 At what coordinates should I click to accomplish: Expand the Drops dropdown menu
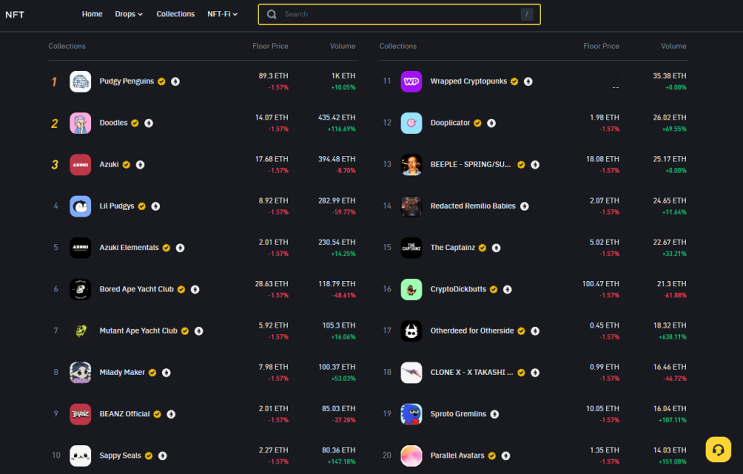coord(129,14)
